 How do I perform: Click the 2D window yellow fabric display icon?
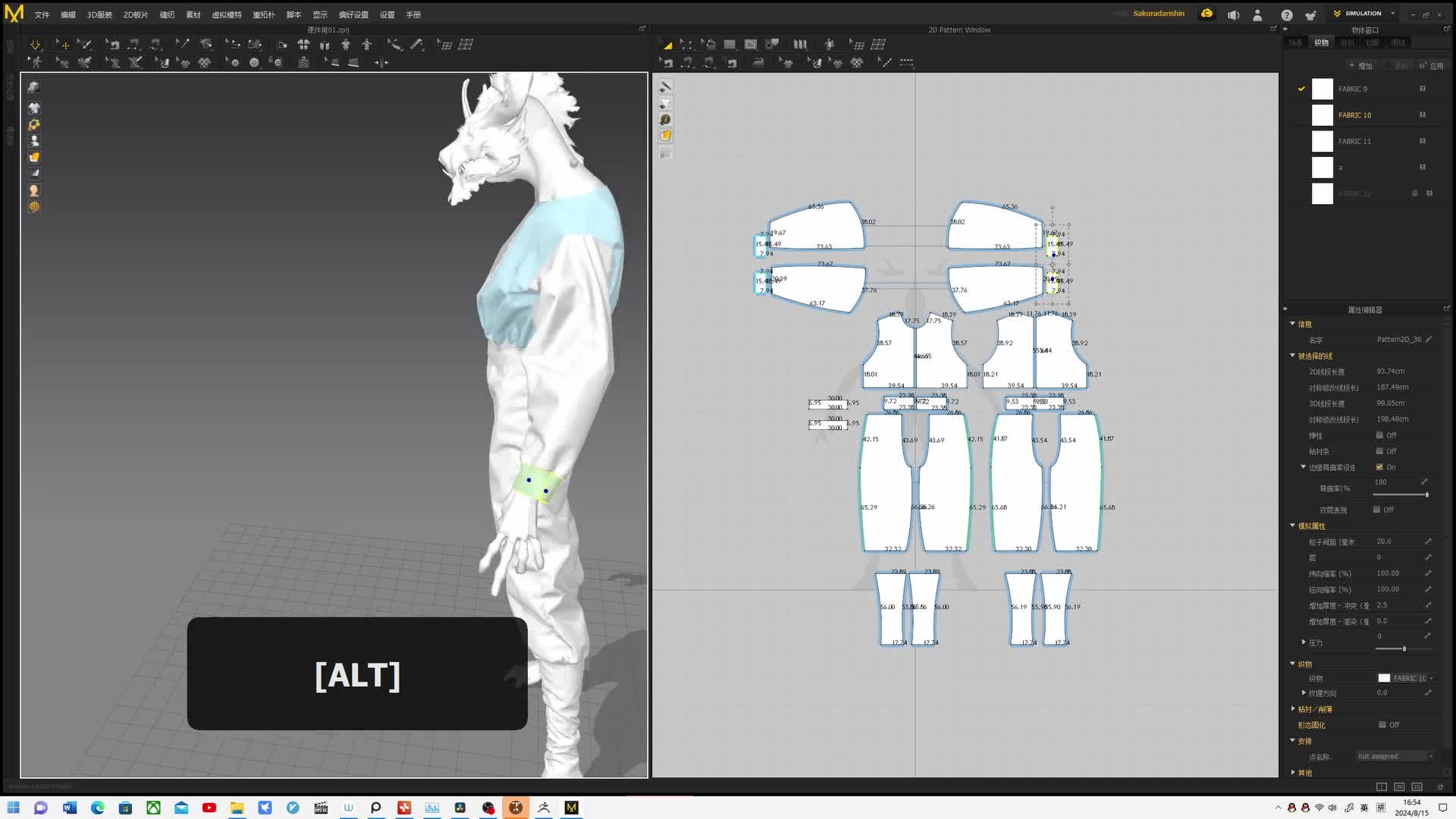665,136
